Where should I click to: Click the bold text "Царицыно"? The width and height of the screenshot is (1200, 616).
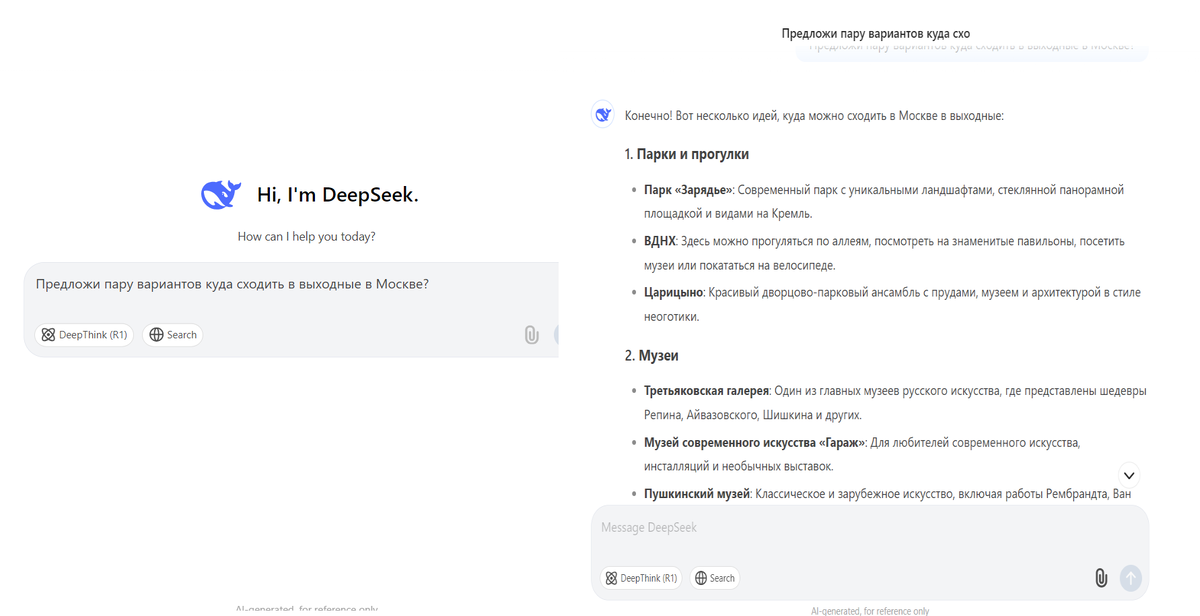pyautogui.click(x=675, y=293)
